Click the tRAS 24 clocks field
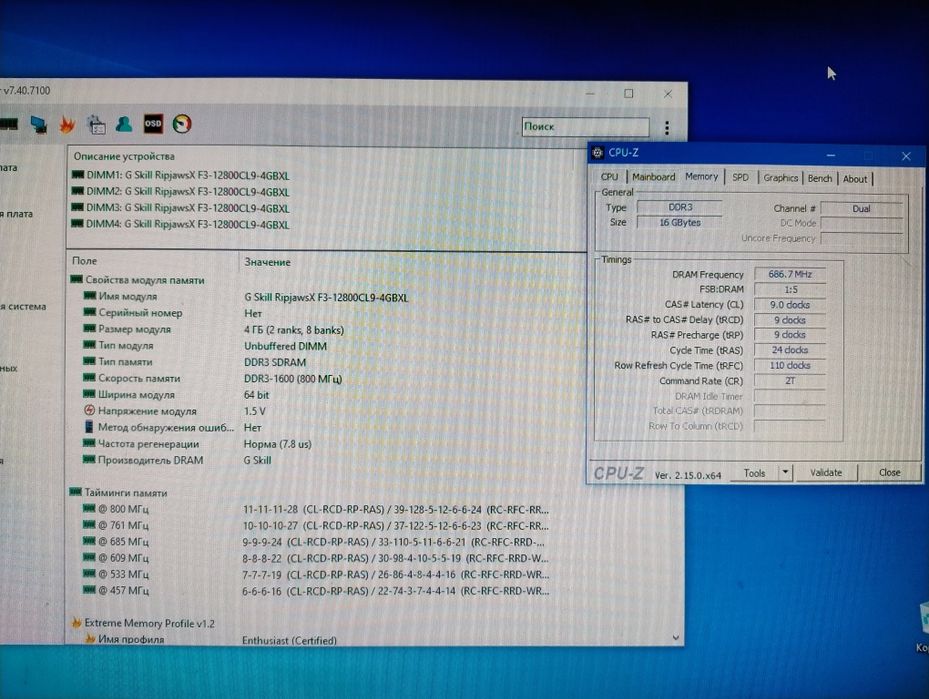The height and width of the screenshot is (699, 929). pos(790,350)
